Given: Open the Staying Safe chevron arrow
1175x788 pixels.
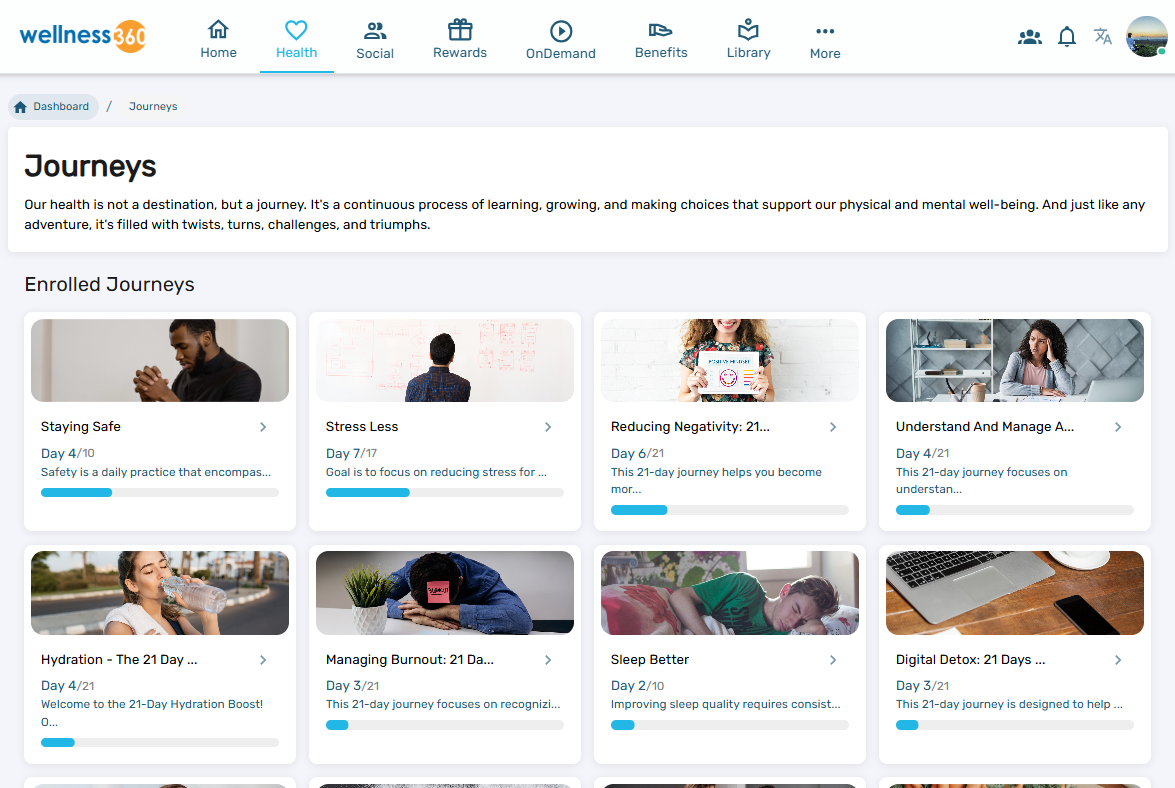Looking at the screenshot, I should tap(263, 427).
